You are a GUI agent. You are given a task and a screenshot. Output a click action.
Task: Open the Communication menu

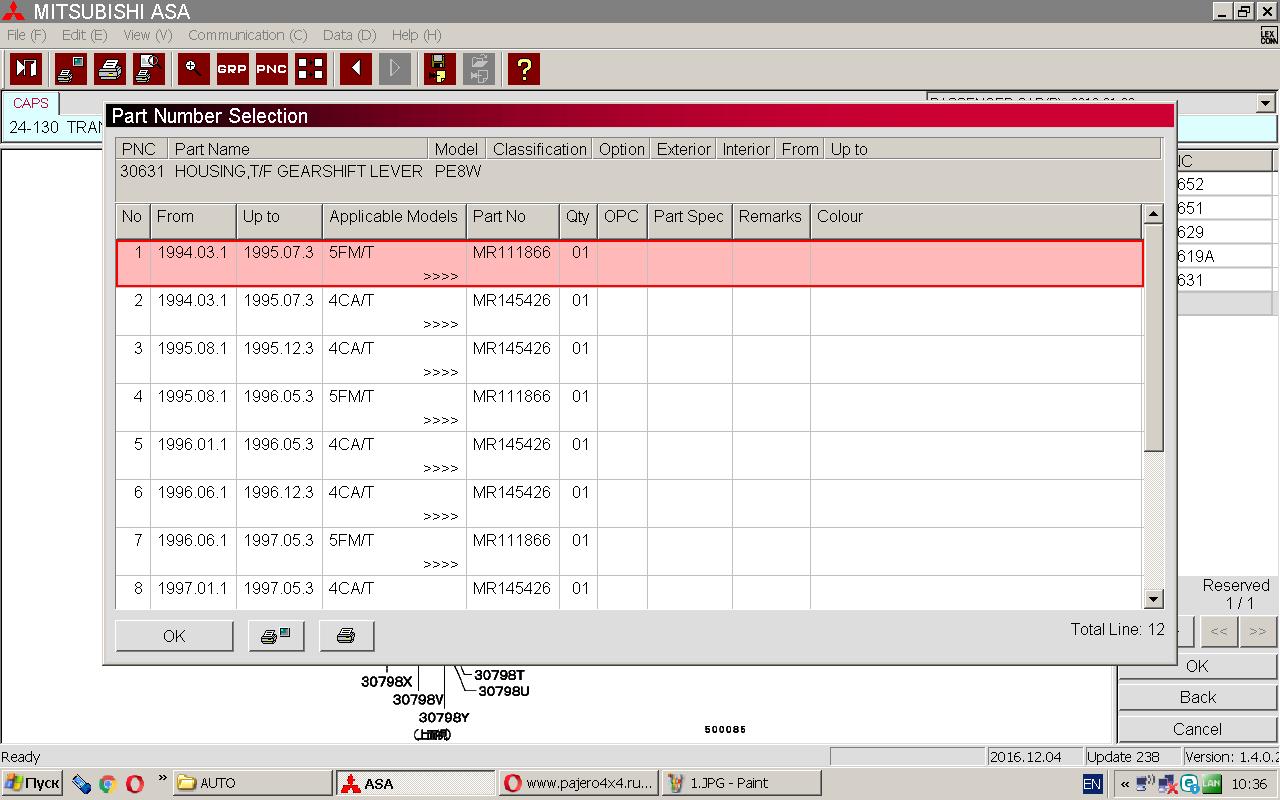[x=247, y=35]
